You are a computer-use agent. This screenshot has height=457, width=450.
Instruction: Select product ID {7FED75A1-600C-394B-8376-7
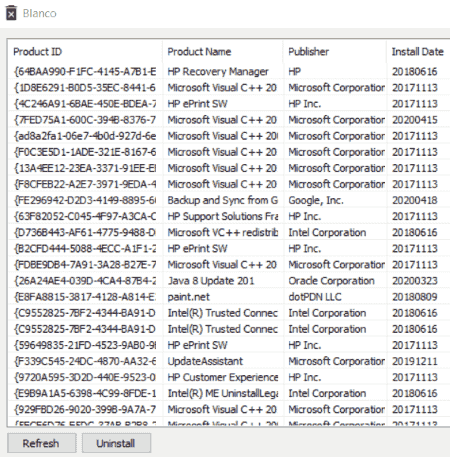(x=85, y=120)
